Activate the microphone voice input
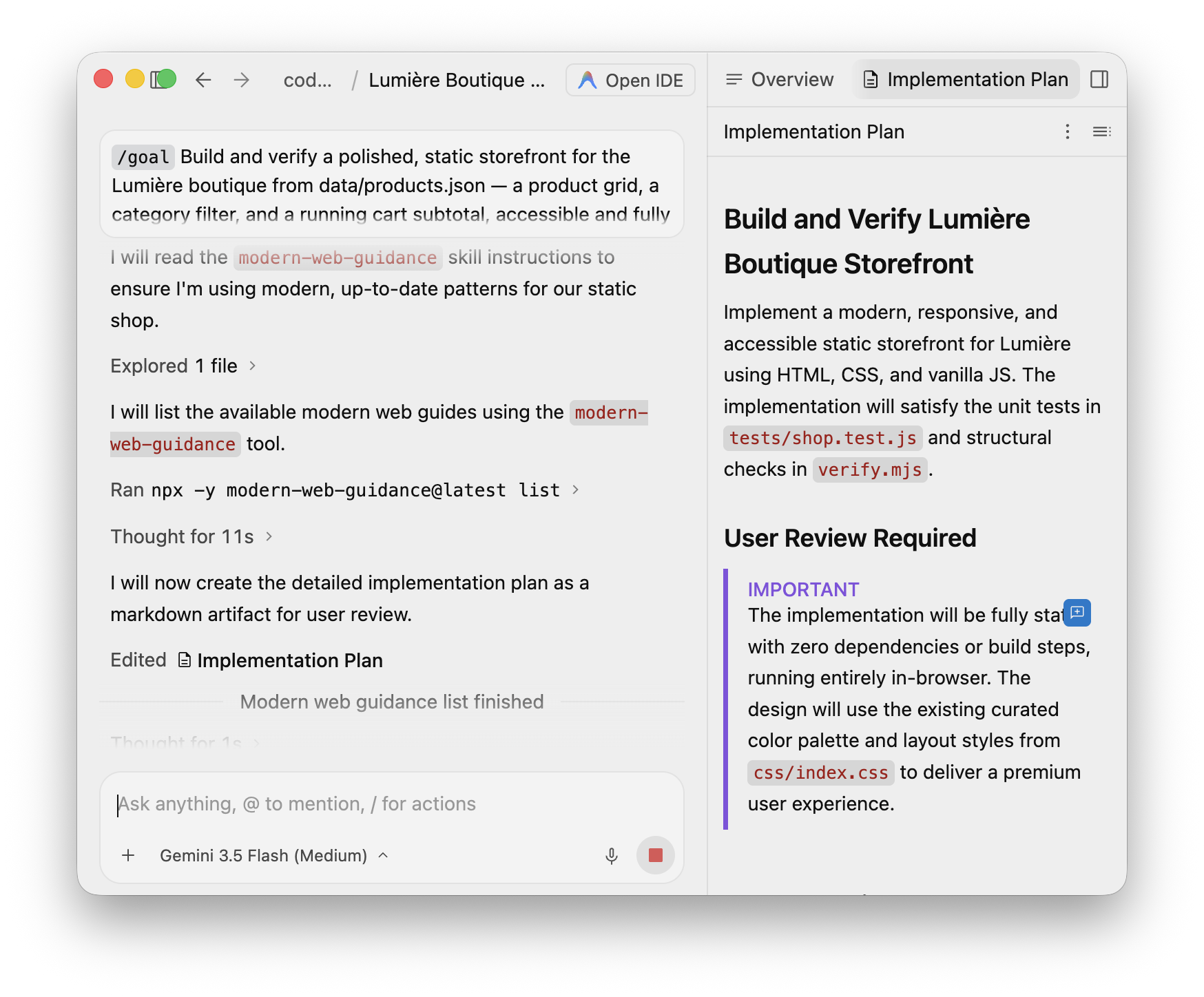Viewport: 1204px width, 997px height. click(611, 855)
